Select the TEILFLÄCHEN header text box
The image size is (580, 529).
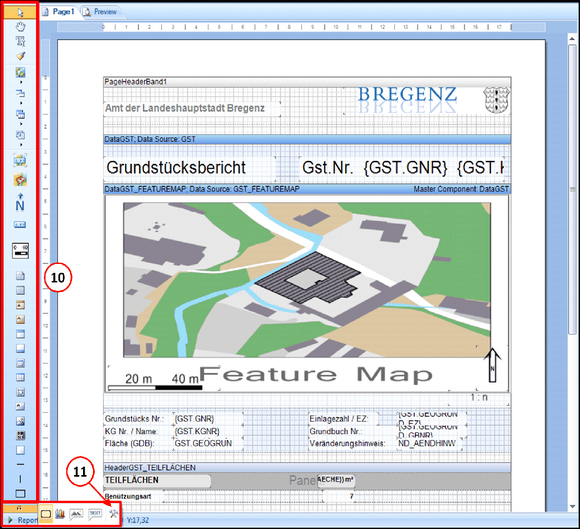pyautogui.click(x=158, y=480)
